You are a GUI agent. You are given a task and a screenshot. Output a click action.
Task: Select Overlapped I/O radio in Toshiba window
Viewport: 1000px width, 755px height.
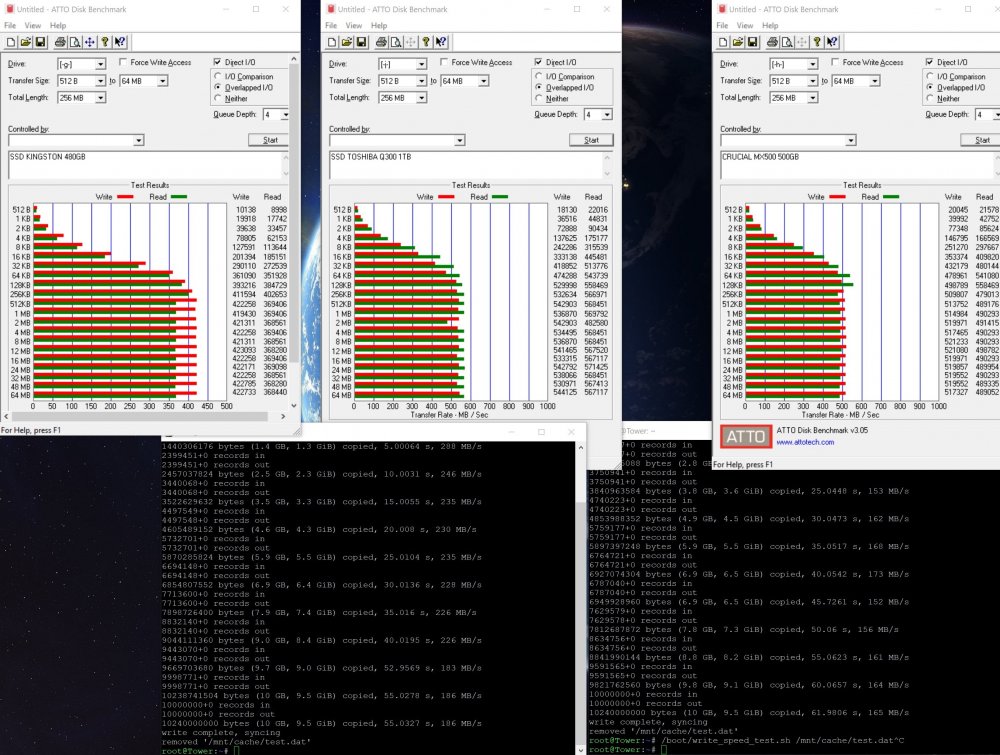(x=539, y=87)
